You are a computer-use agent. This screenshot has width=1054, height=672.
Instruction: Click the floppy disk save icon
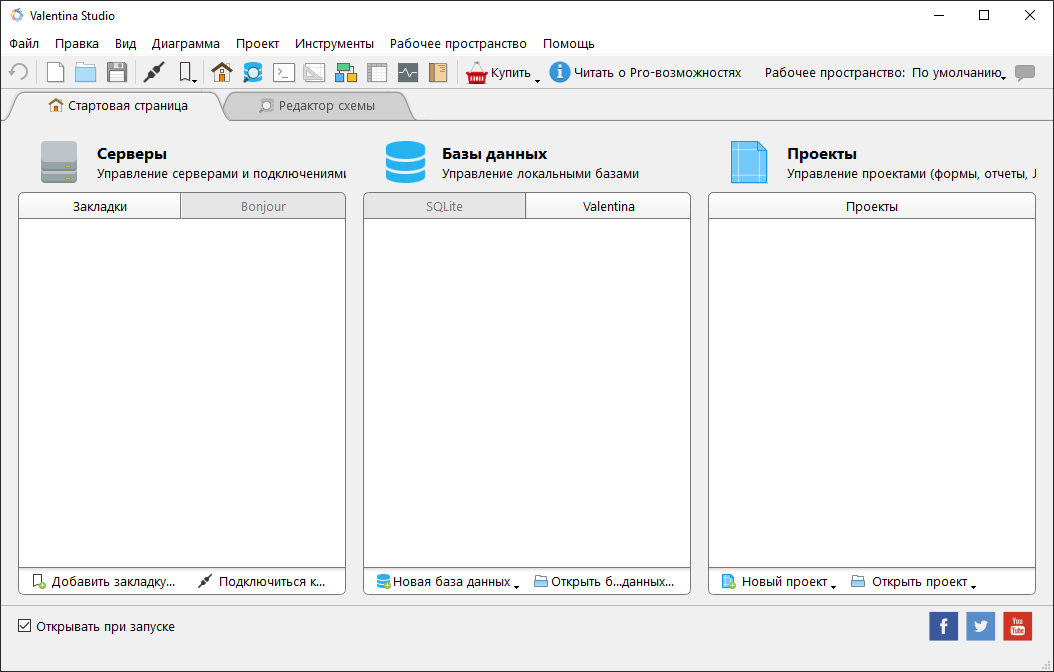point(117,72)
